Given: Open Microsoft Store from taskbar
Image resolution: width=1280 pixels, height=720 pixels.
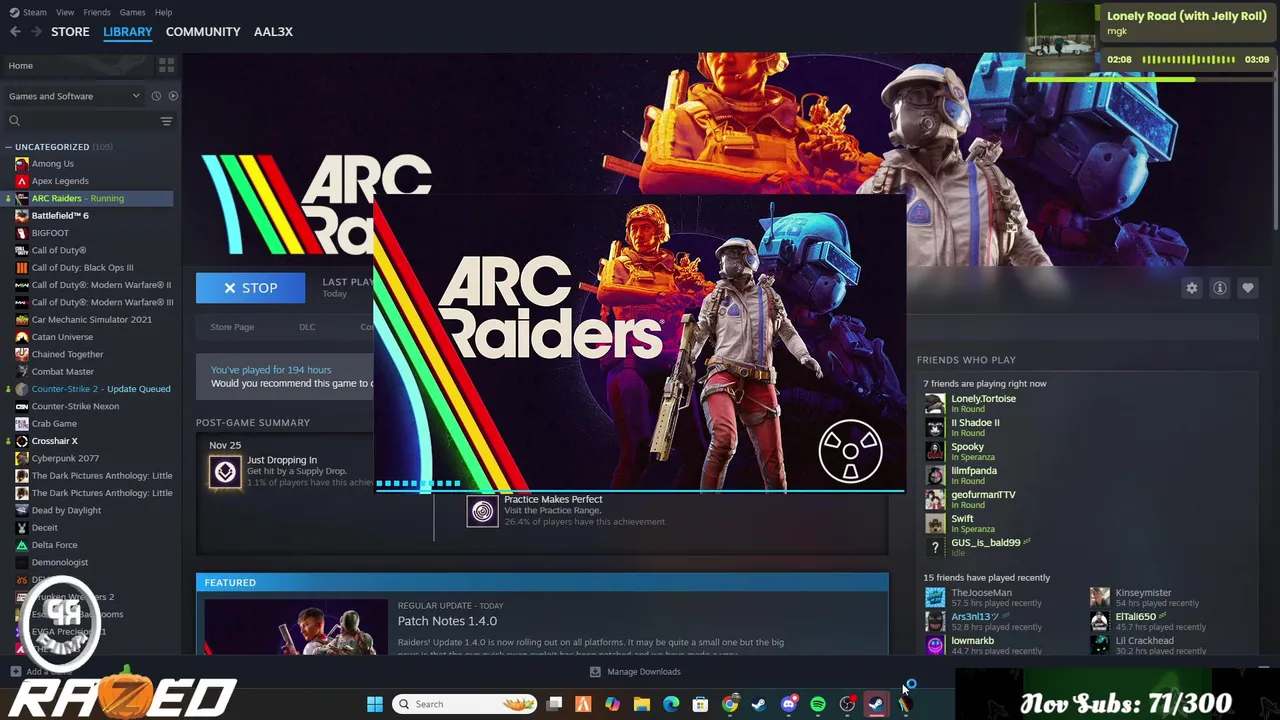Looking at the screenshot, I should 700,704.
